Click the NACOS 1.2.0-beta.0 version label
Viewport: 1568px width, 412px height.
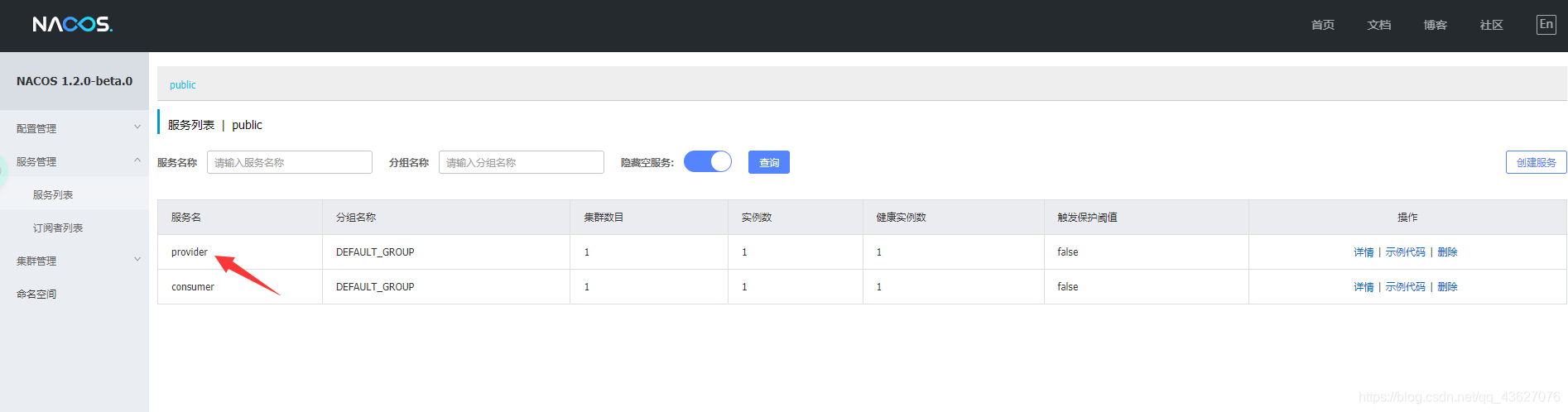click(x=75, y=81)
